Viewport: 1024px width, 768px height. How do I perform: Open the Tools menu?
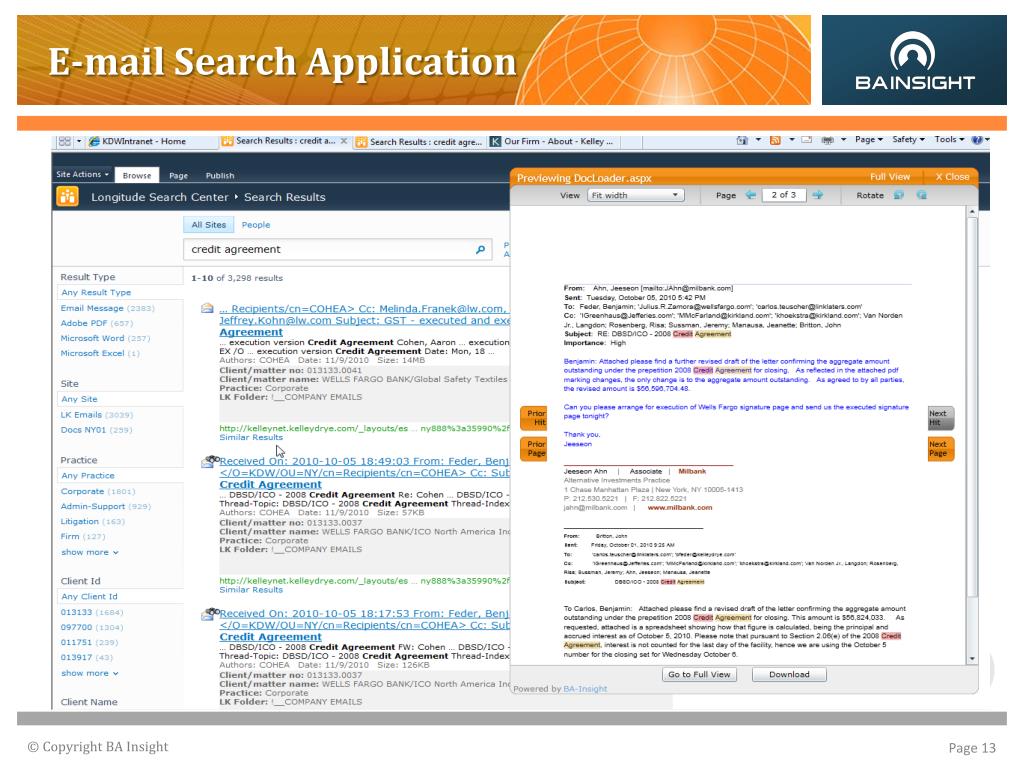[949, 140]
